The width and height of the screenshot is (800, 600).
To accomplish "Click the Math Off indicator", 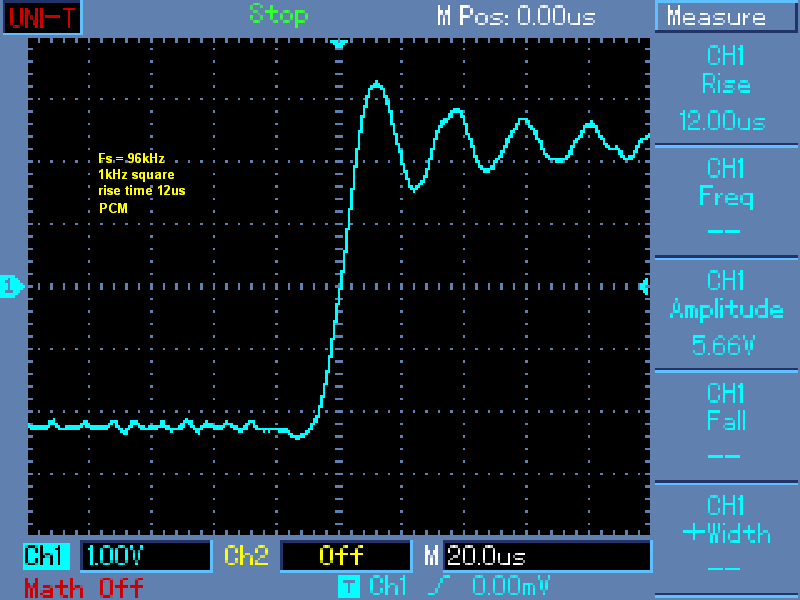I will (x=84, y=588).
